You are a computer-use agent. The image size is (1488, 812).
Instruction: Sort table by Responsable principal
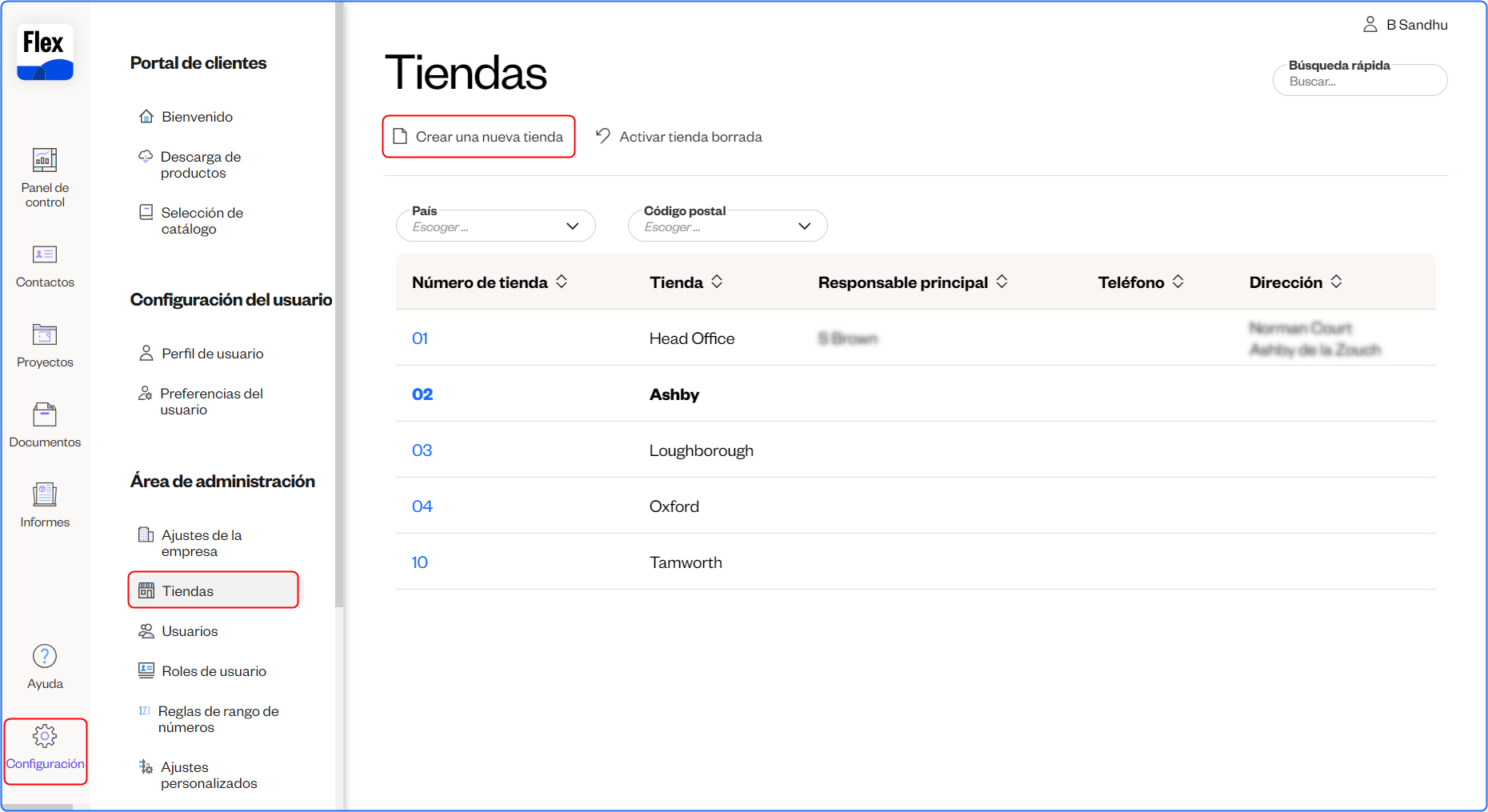pyautogui.click(x=1002, y=282)
